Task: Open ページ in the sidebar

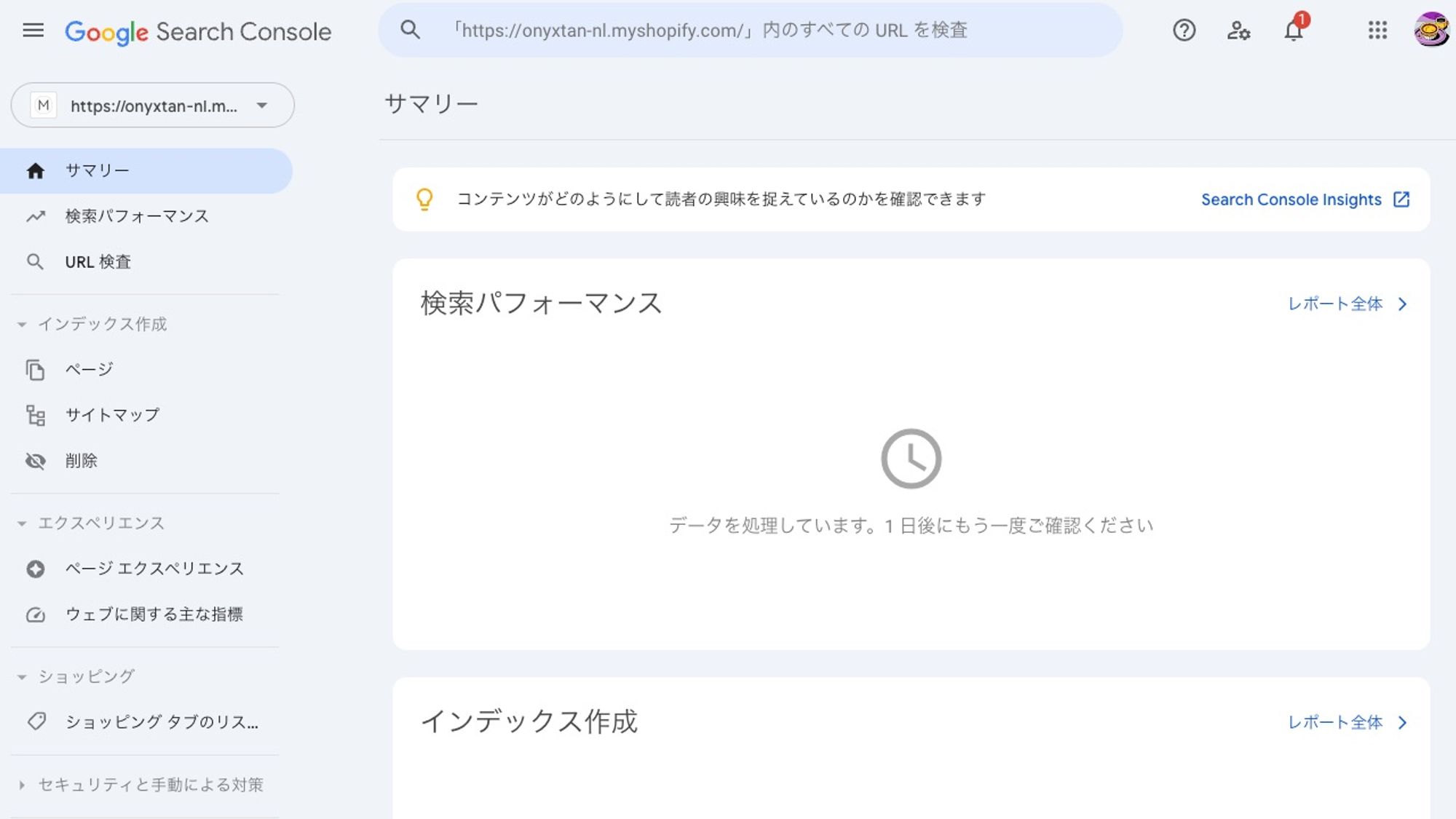Action: 90,369
